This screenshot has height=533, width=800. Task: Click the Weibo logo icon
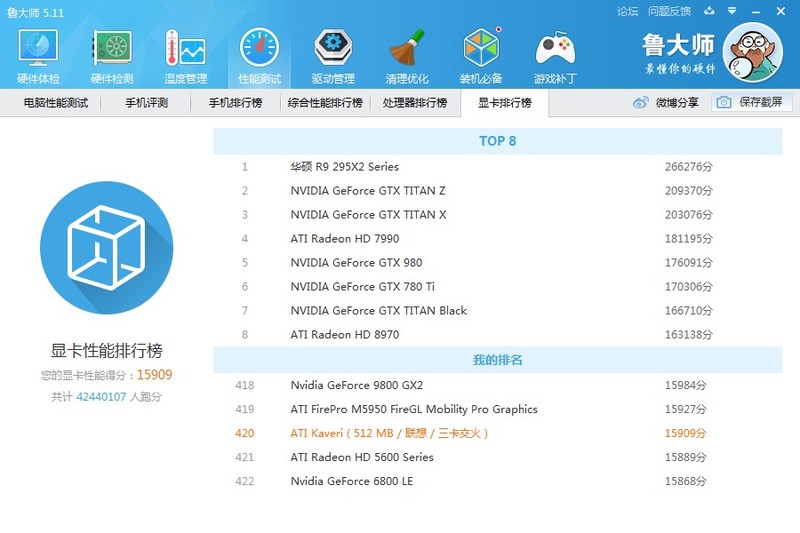click(x=640, y=103)
